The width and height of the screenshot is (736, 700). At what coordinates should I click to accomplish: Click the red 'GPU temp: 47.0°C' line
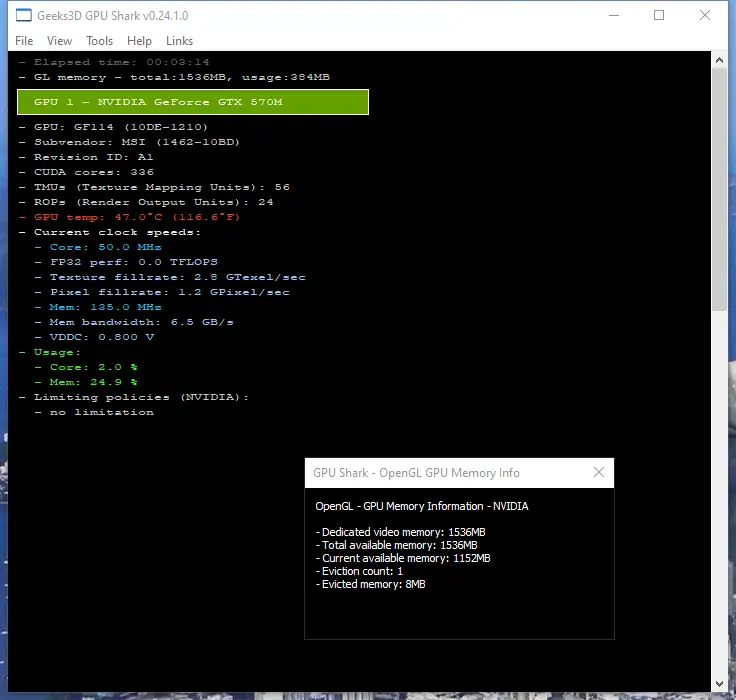pyautogui.click(x=130, y=217)
